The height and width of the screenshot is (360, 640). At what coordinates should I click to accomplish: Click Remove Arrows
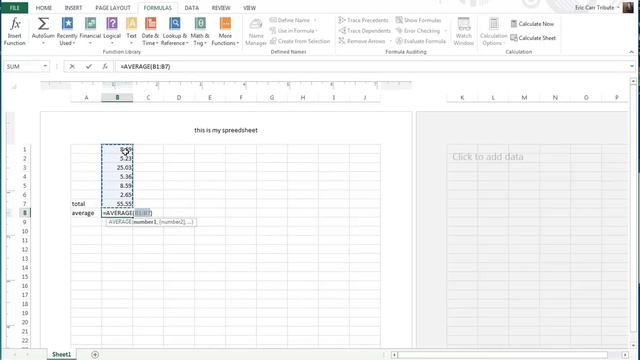(x=362, y=41)
